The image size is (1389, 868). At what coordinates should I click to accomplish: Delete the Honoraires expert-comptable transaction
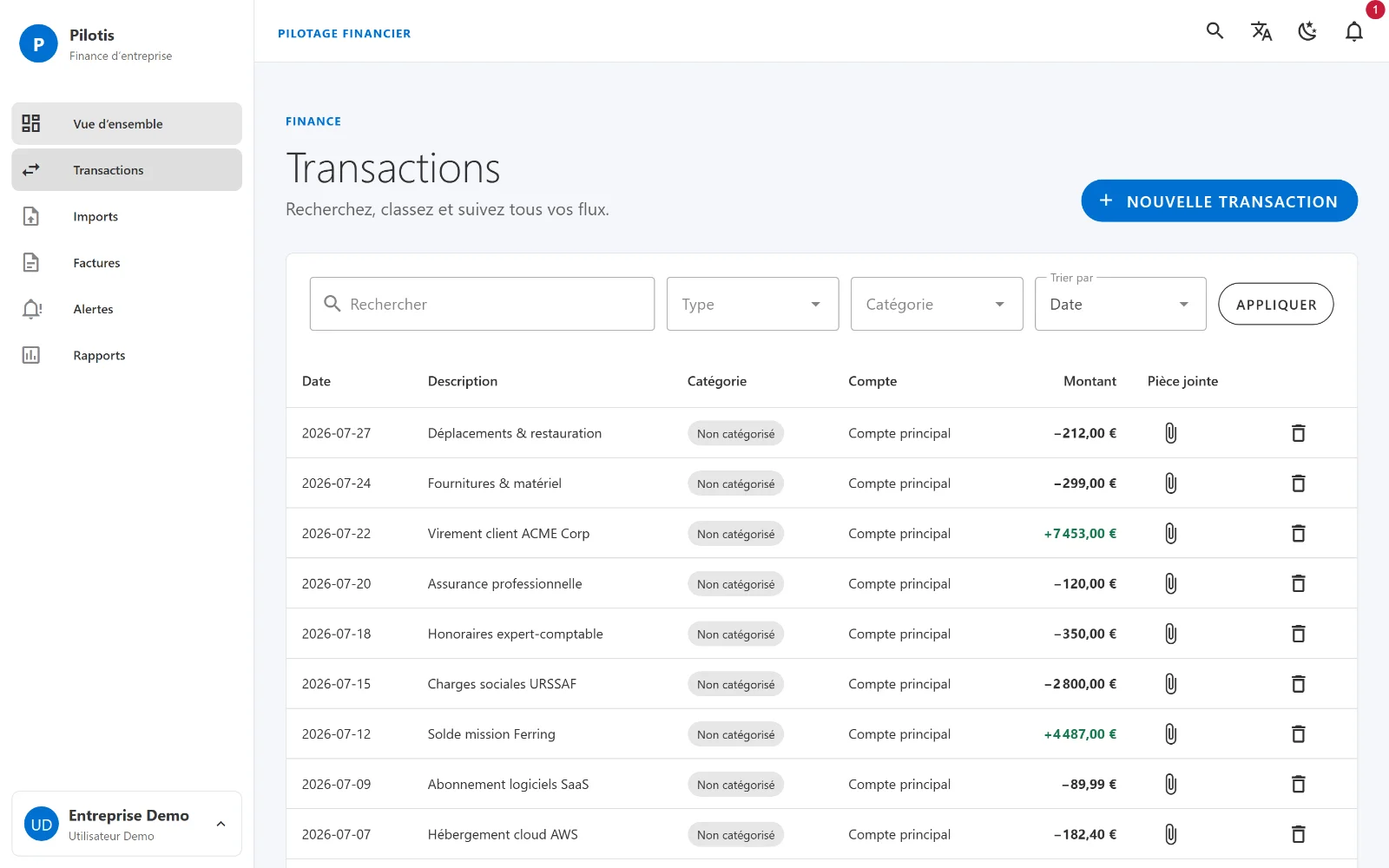pyautogui.click(x=1298, y=635)
